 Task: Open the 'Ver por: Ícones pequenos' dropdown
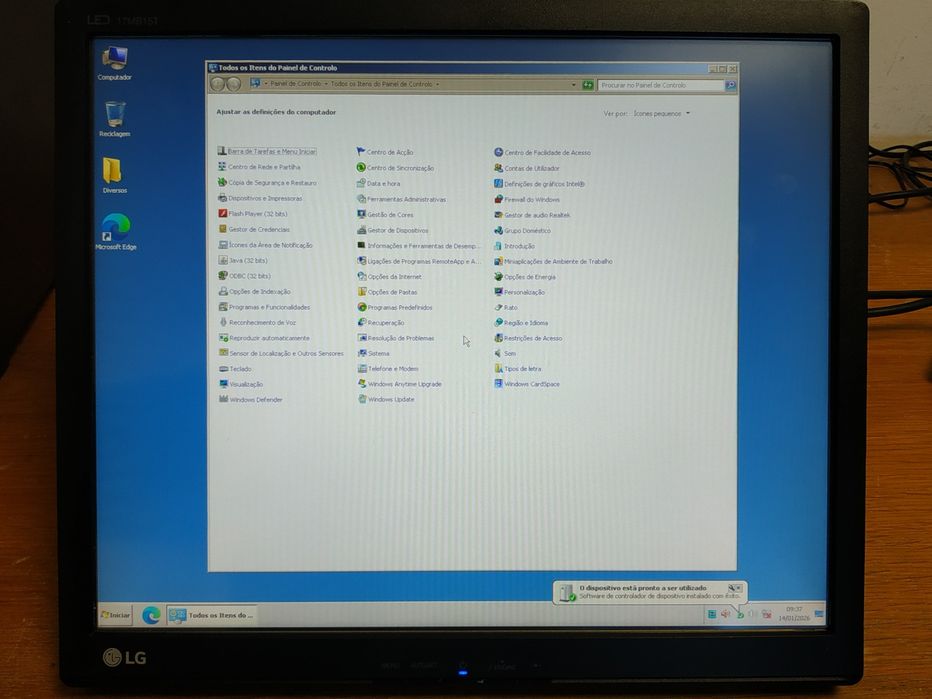662,114
